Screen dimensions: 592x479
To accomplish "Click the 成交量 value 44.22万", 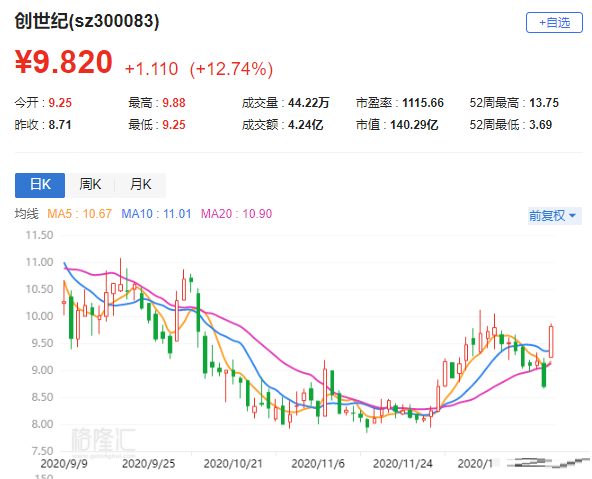I will (x=309, y=103).
